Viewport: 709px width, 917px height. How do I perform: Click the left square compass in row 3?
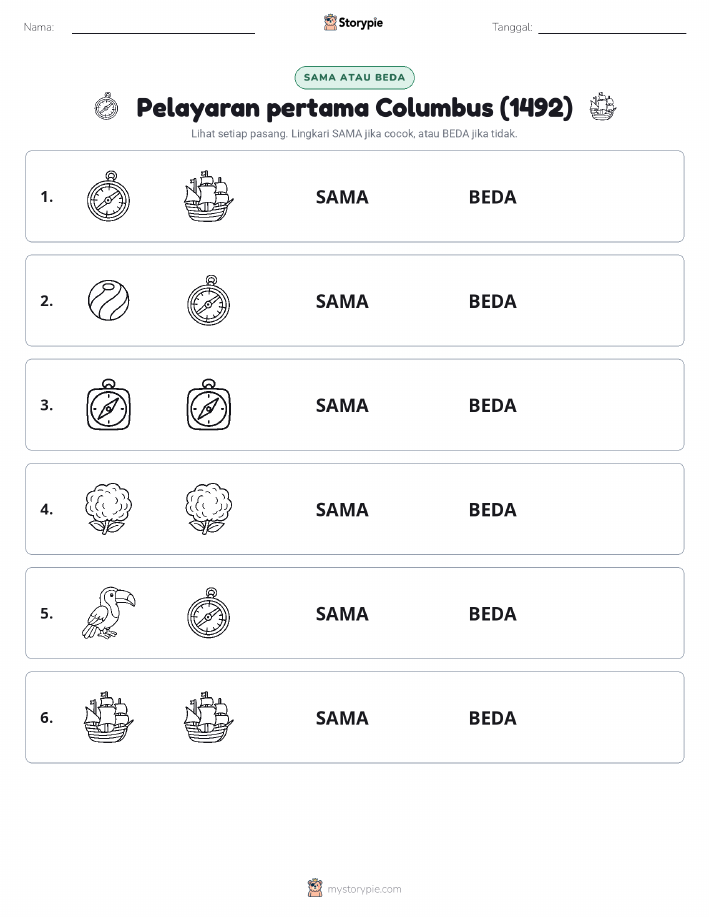coord(108,404)
